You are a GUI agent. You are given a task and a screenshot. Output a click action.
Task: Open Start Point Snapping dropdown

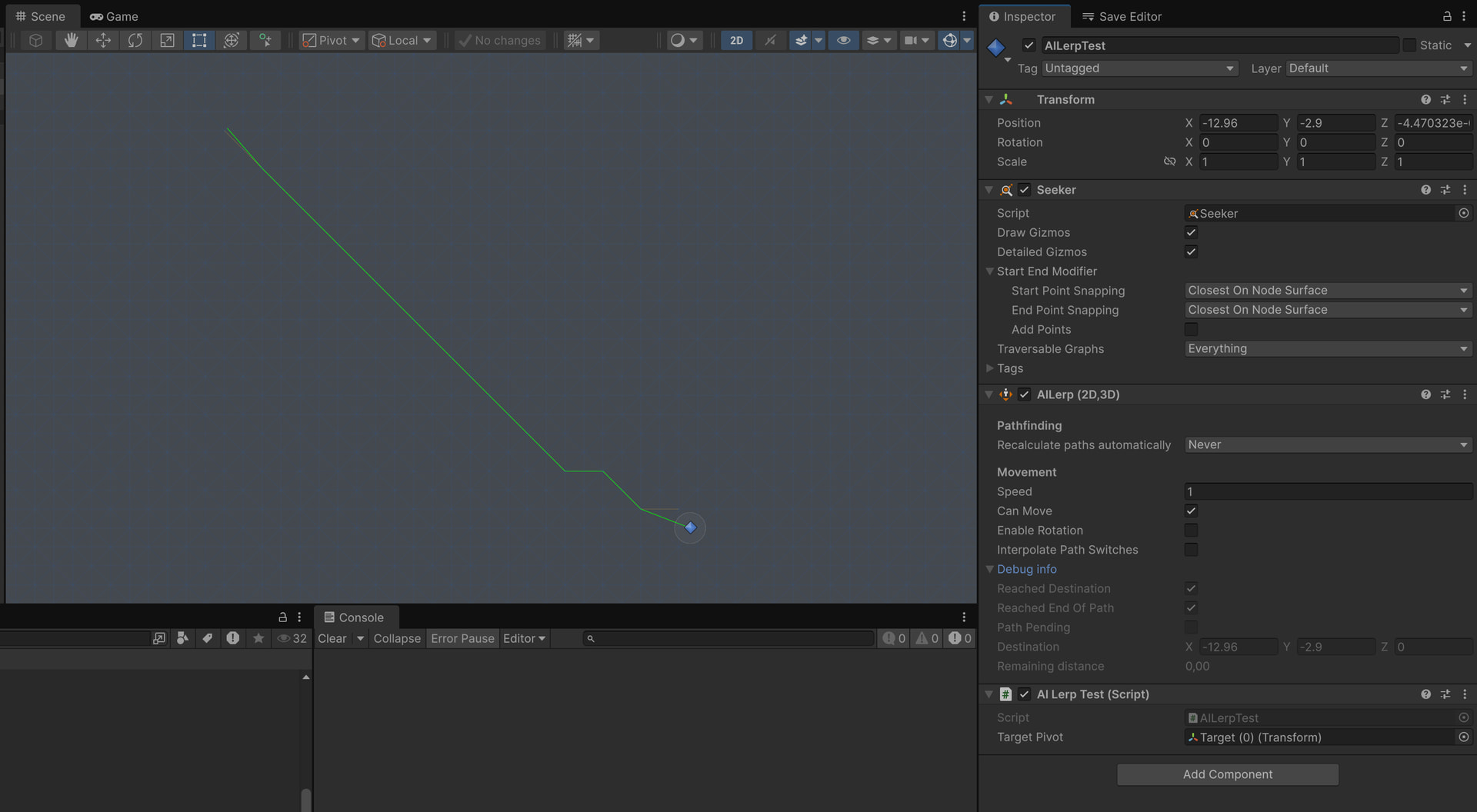1327,291
